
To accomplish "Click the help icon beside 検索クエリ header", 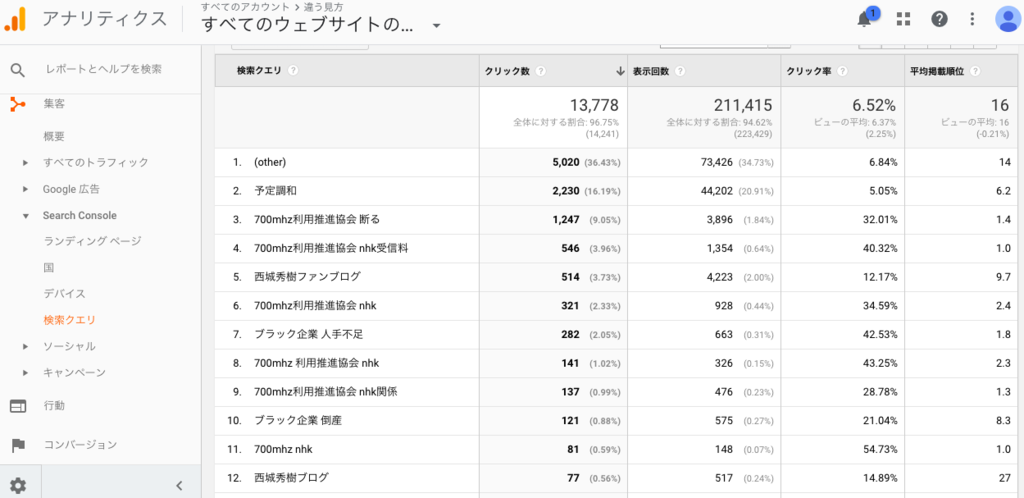I will (293, 71).
